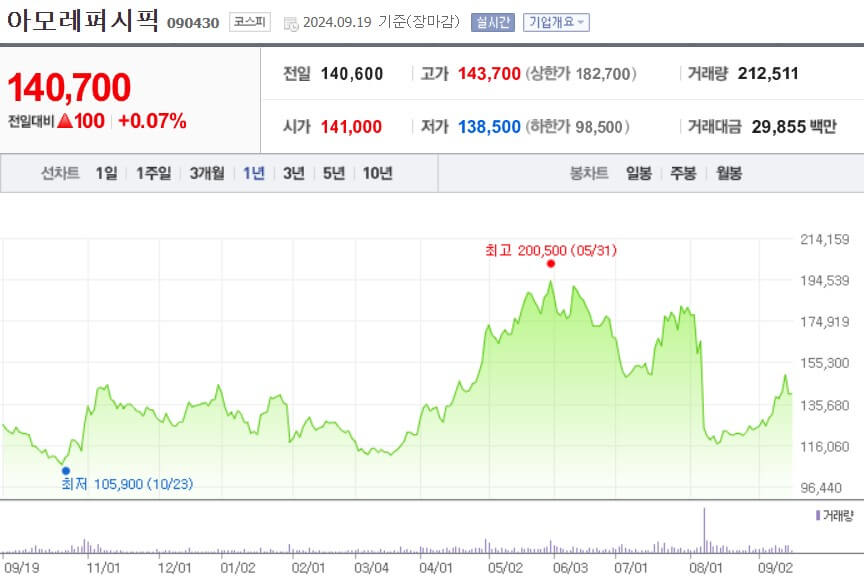The image size is (864, 581).
Task: Open the 기업개요 dropdown
Action: [x=556, y=22]
